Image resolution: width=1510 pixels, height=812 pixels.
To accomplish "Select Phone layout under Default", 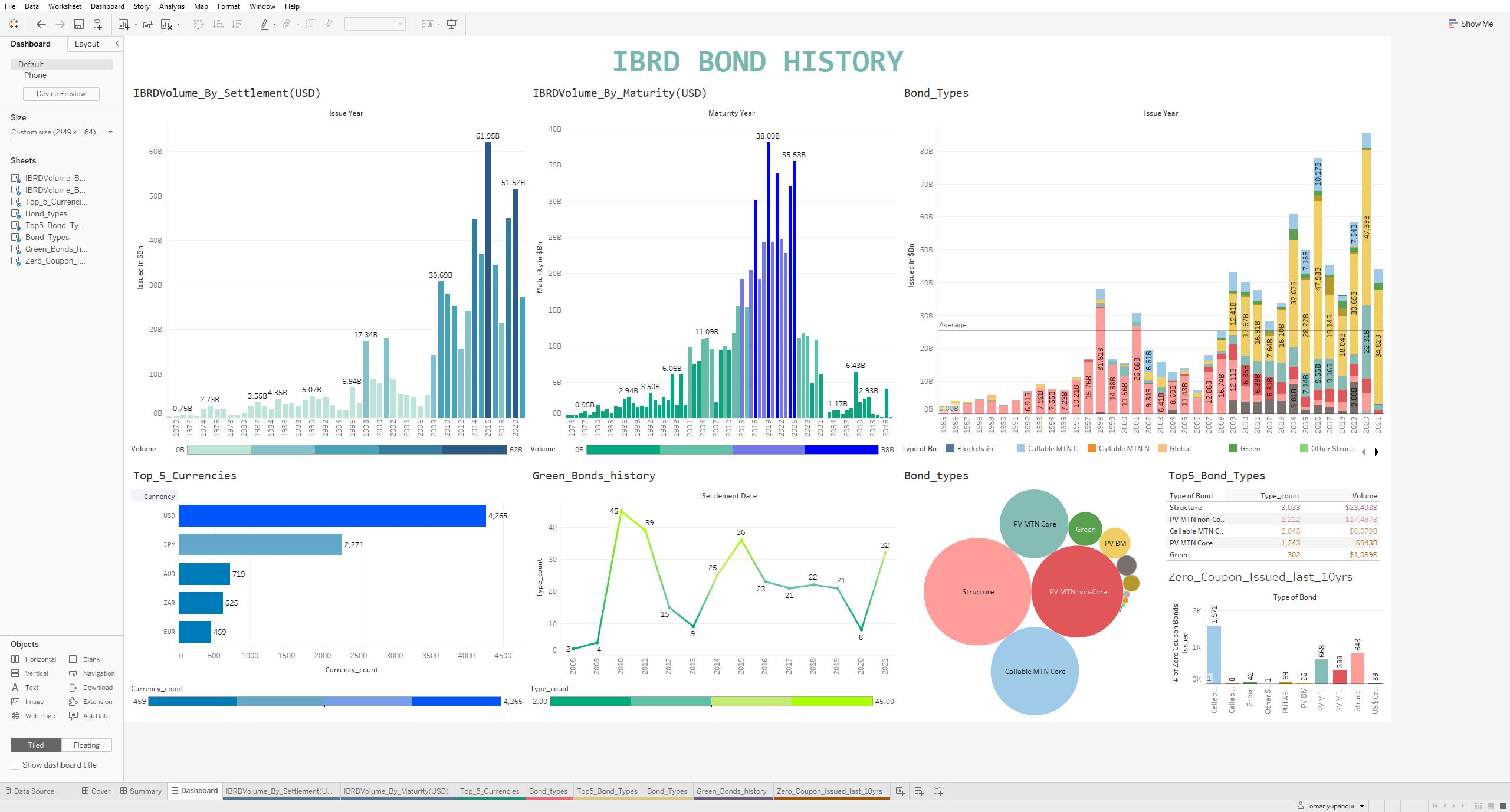I will 35,75.
